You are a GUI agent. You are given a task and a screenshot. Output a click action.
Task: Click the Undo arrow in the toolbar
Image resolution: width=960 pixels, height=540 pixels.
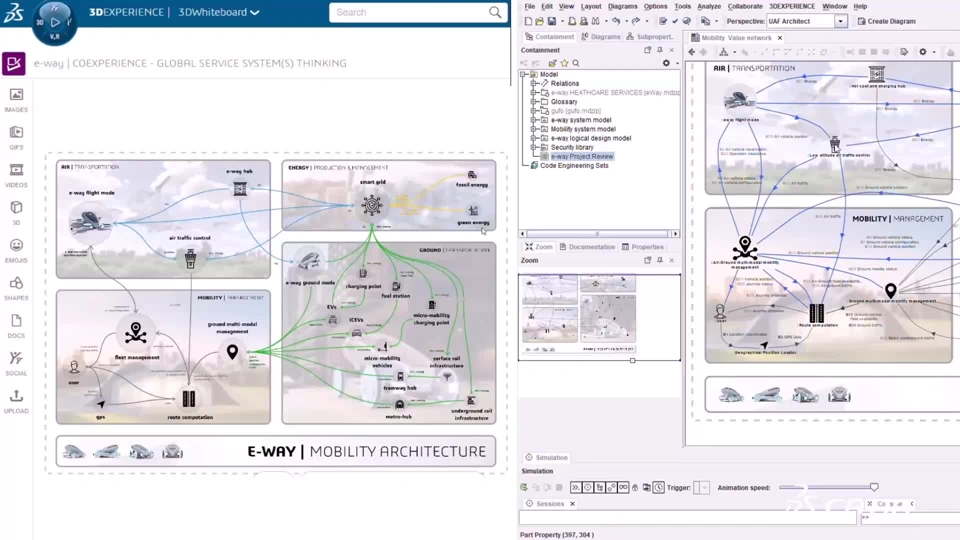pyautogui.click(x=616, y=21)
